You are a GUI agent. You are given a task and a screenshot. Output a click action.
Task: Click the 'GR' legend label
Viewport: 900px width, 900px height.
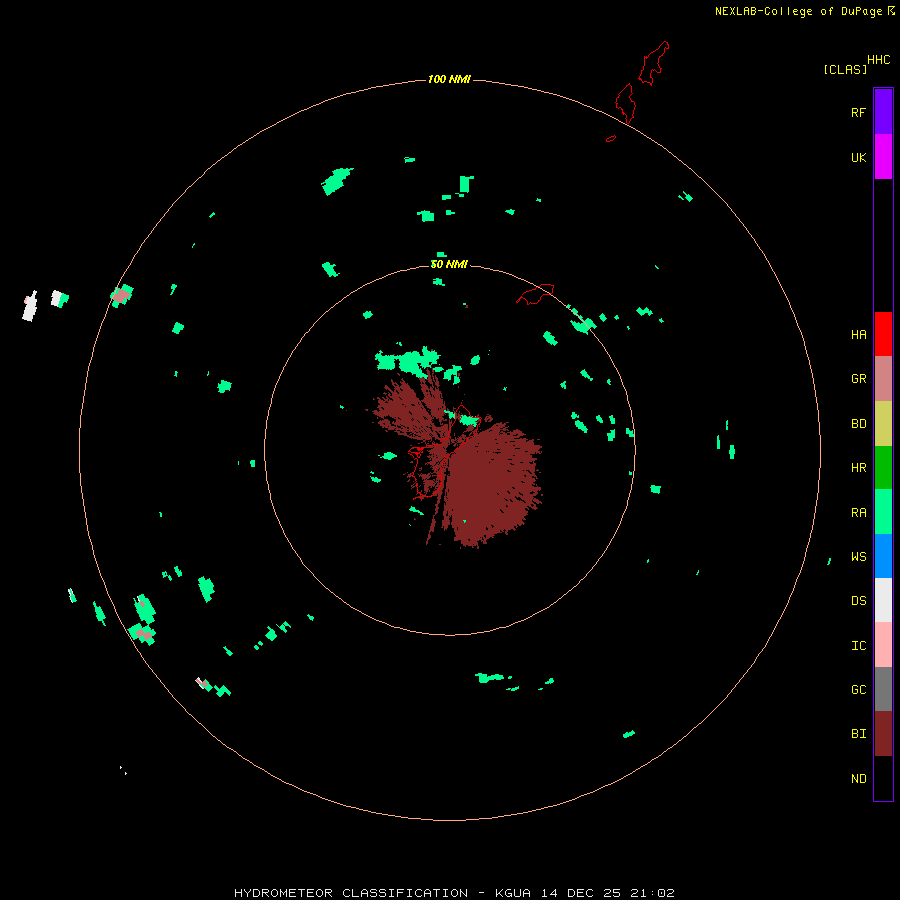(858, 379)
